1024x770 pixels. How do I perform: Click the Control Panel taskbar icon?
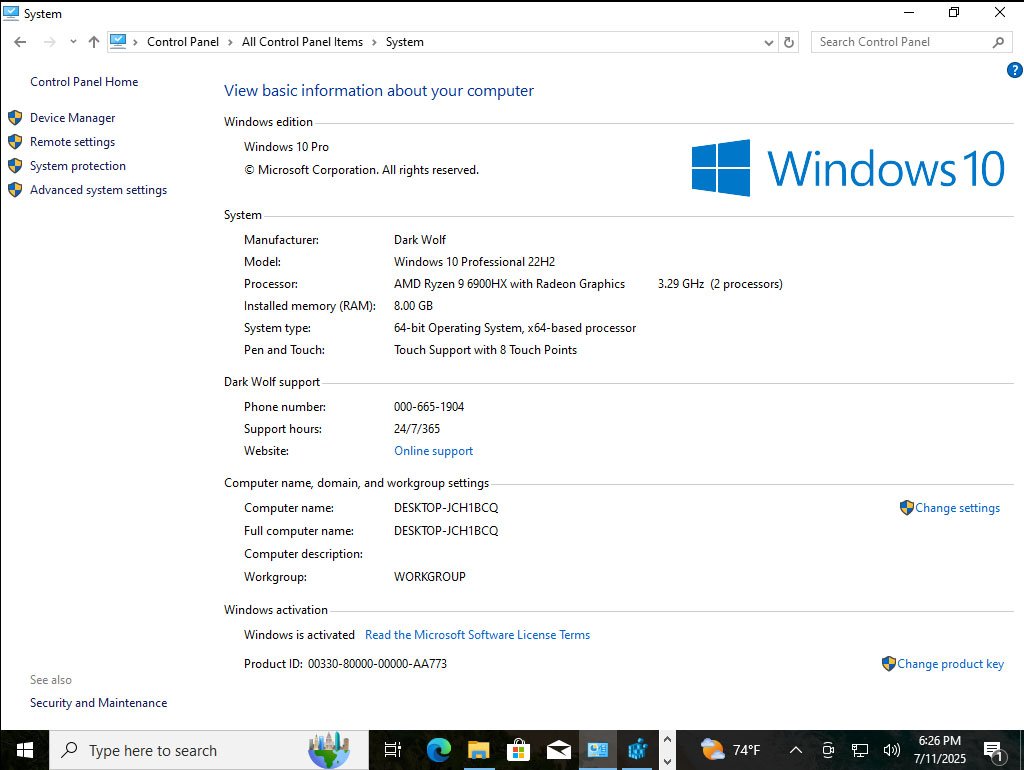click(x=598, y=750)
